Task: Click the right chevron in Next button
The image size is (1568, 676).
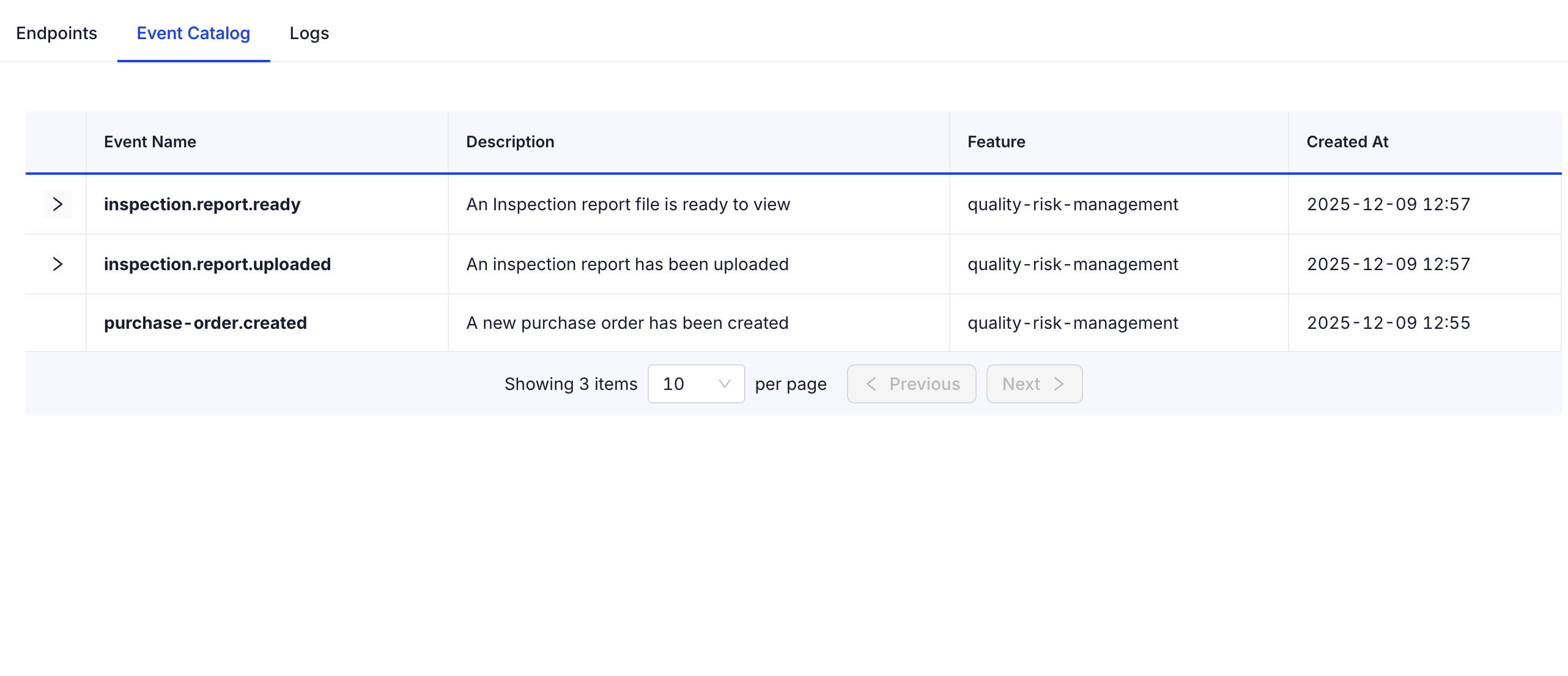Action: [1059, 384]
